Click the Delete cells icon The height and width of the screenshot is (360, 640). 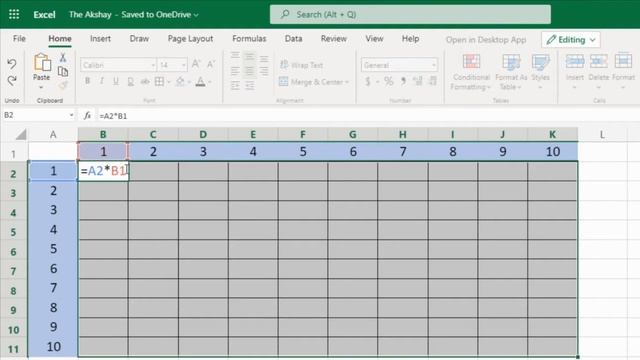tap(598, 62)
